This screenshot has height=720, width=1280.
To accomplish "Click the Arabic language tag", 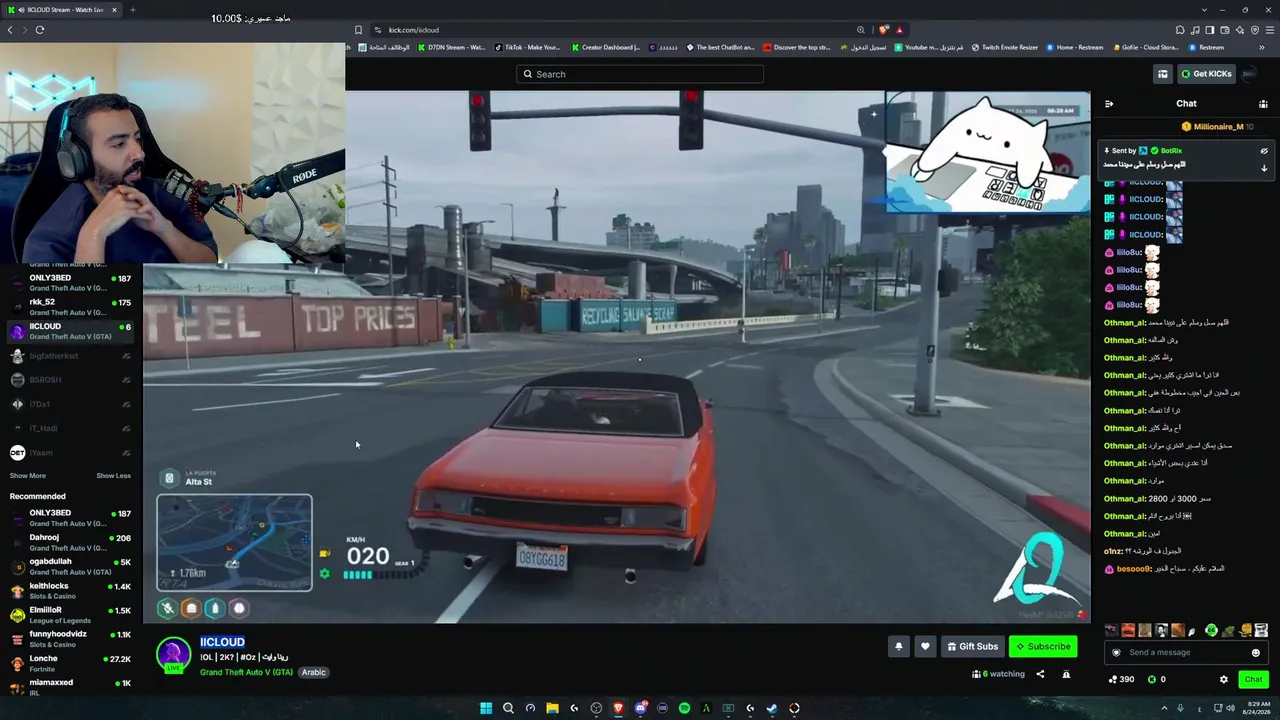I will (x=314, y=673).
